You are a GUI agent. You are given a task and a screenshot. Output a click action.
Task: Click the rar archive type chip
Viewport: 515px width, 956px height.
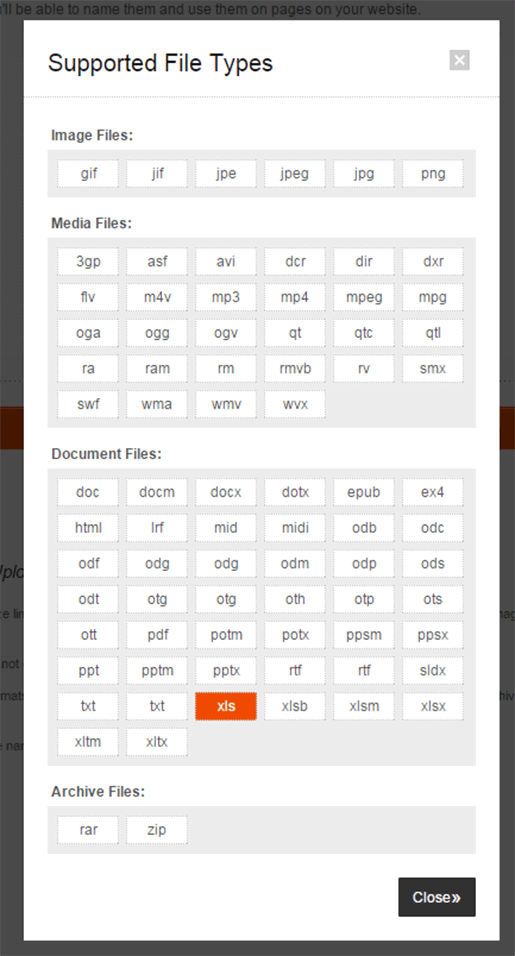(x=88, y=830)
